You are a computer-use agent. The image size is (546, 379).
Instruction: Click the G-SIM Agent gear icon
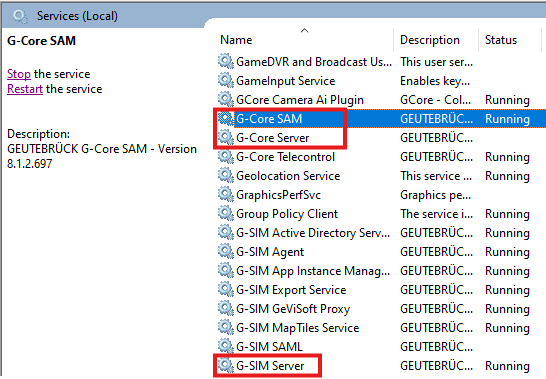[x=226, y=252]
